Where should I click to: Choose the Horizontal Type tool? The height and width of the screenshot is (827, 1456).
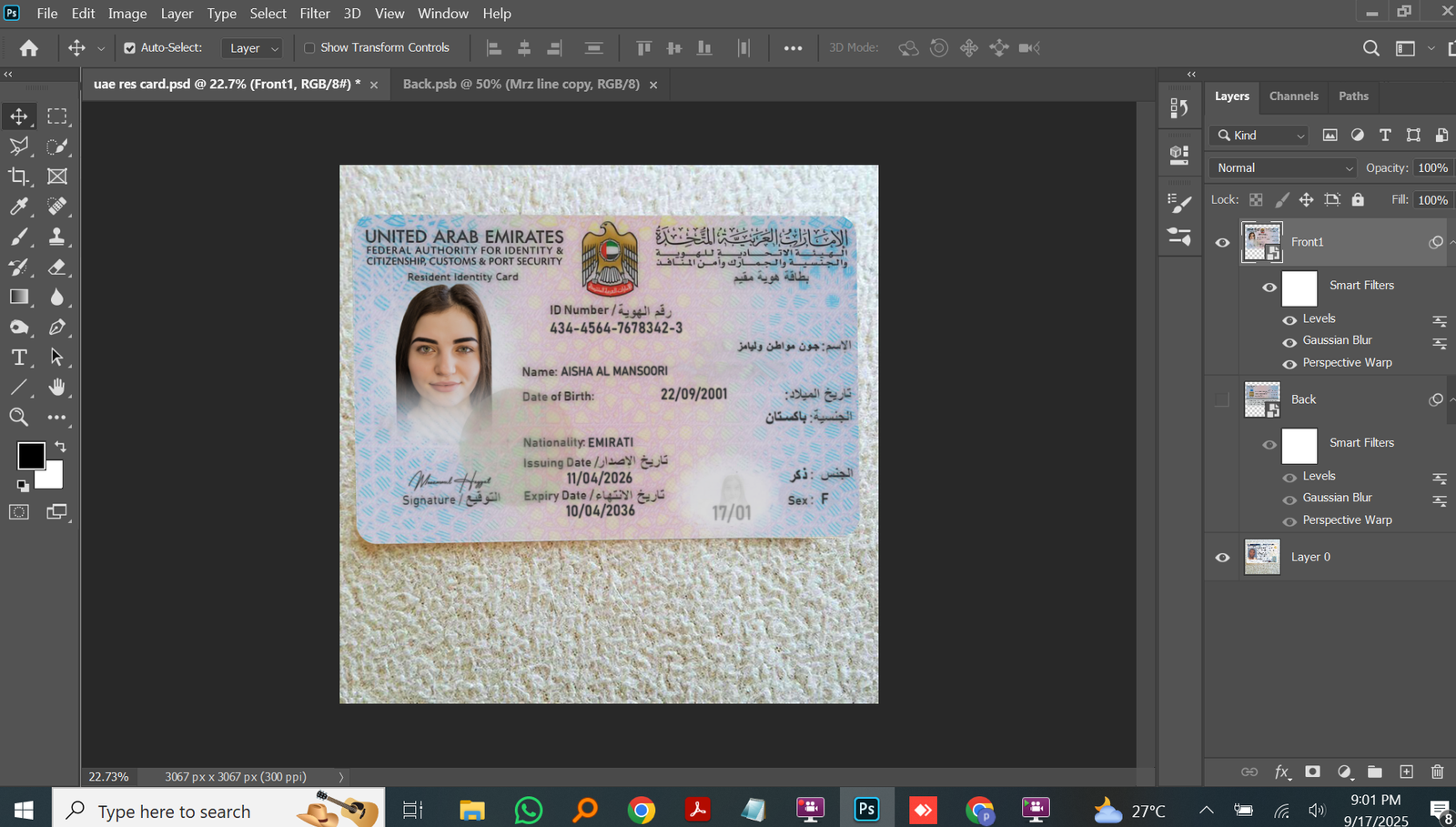tap(18, 358)
